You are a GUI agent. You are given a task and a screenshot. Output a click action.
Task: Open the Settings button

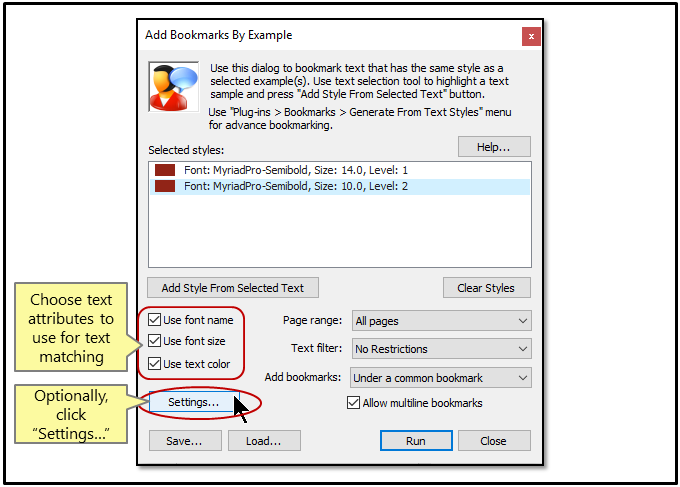click(x=194, y=402)
